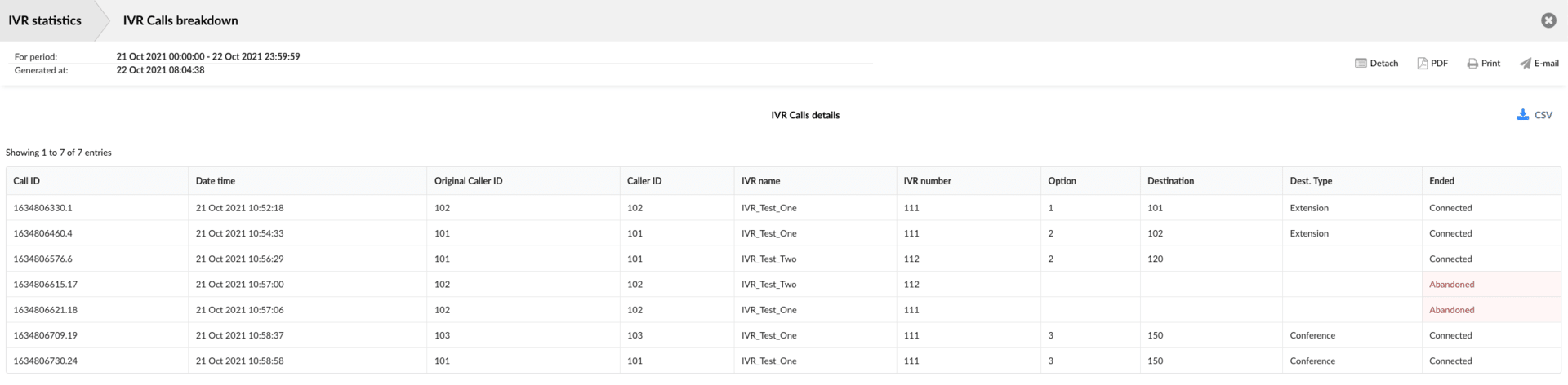Click date time 21 Oct 2021 10:52:18
Viewport: 1568px width, 385px height.
(240, 208)
